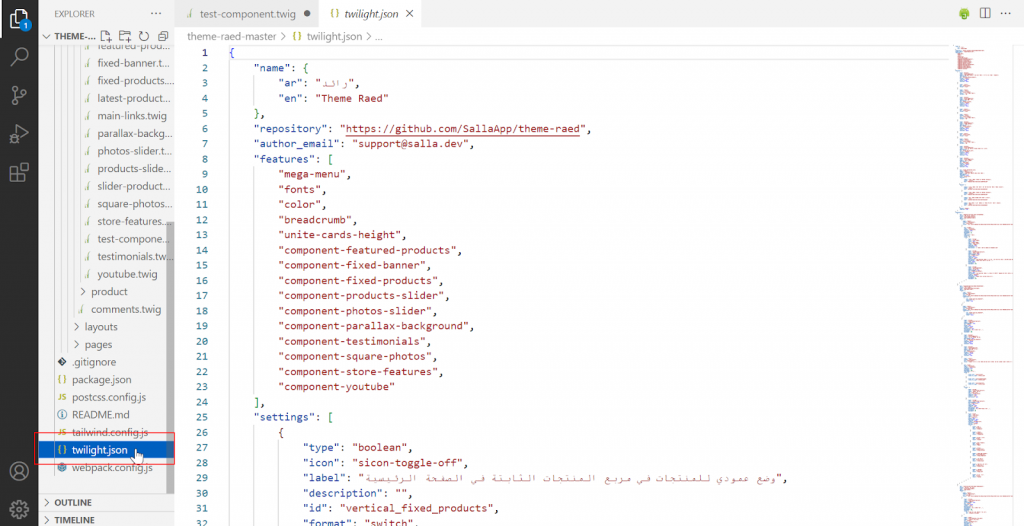Click "Theme Raed" string on line 4

point(352,98)
